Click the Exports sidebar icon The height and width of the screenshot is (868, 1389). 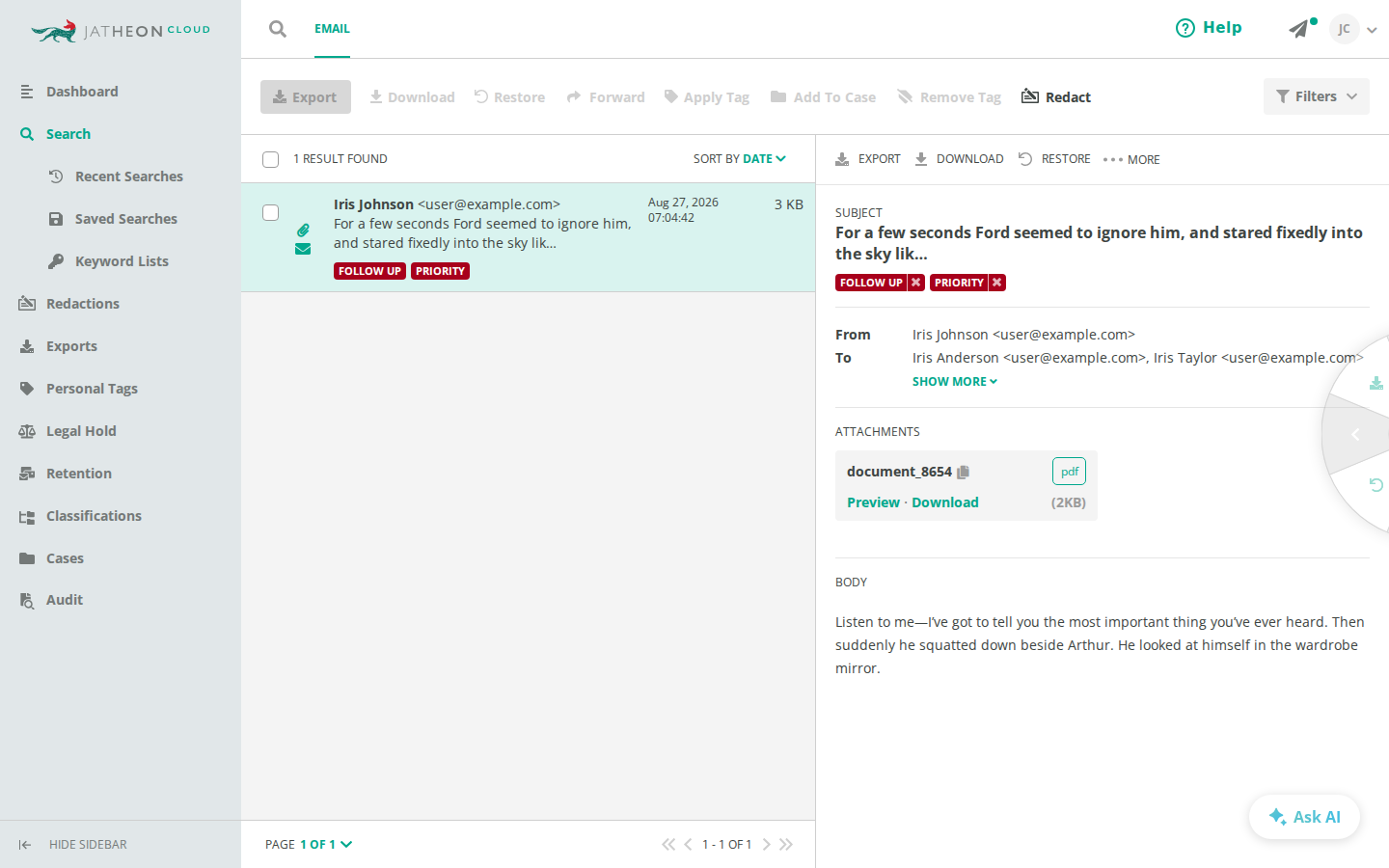point(27,346)
